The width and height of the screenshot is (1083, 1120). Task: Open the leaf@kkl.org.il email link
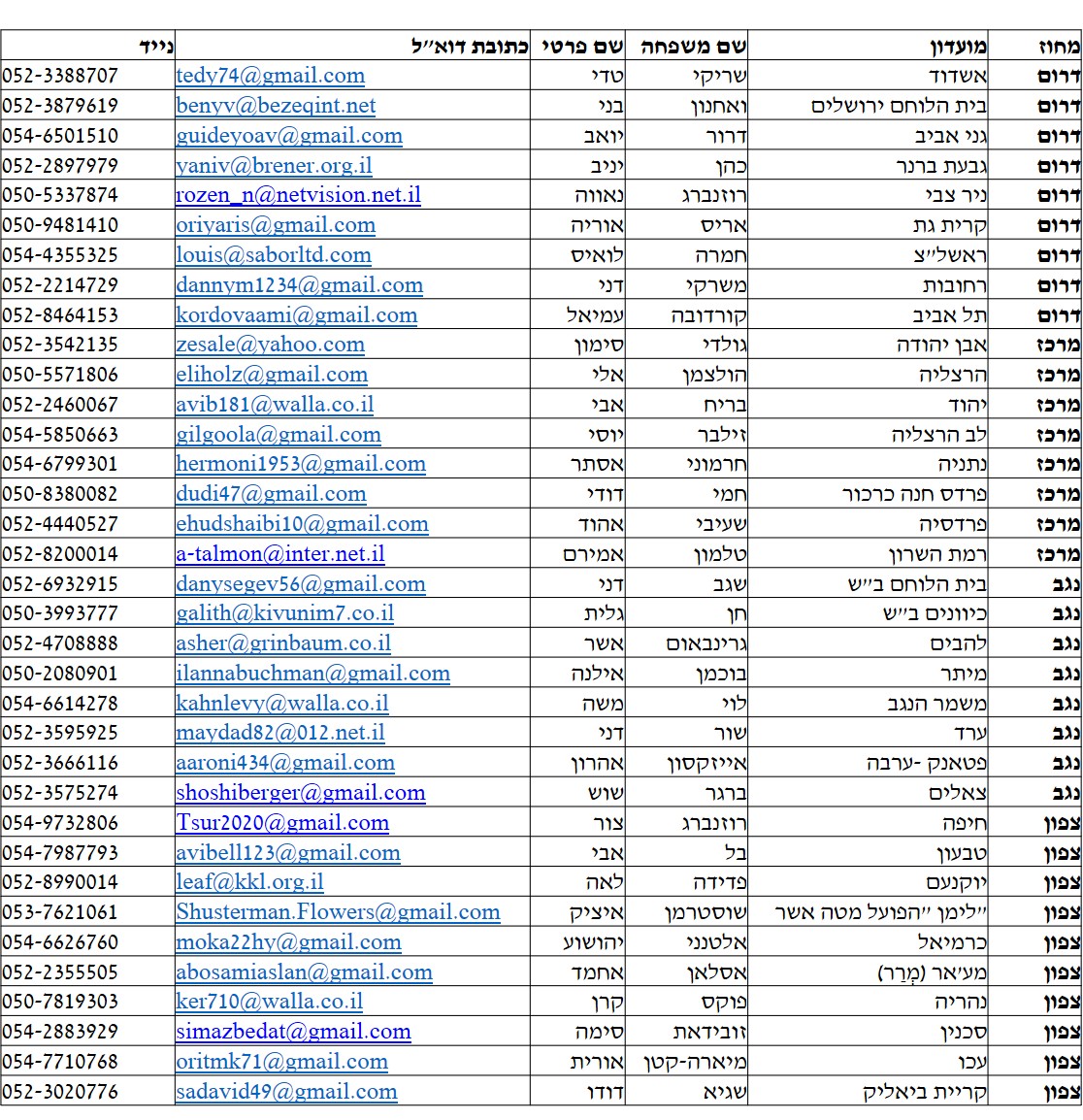[x=249, y=882]
